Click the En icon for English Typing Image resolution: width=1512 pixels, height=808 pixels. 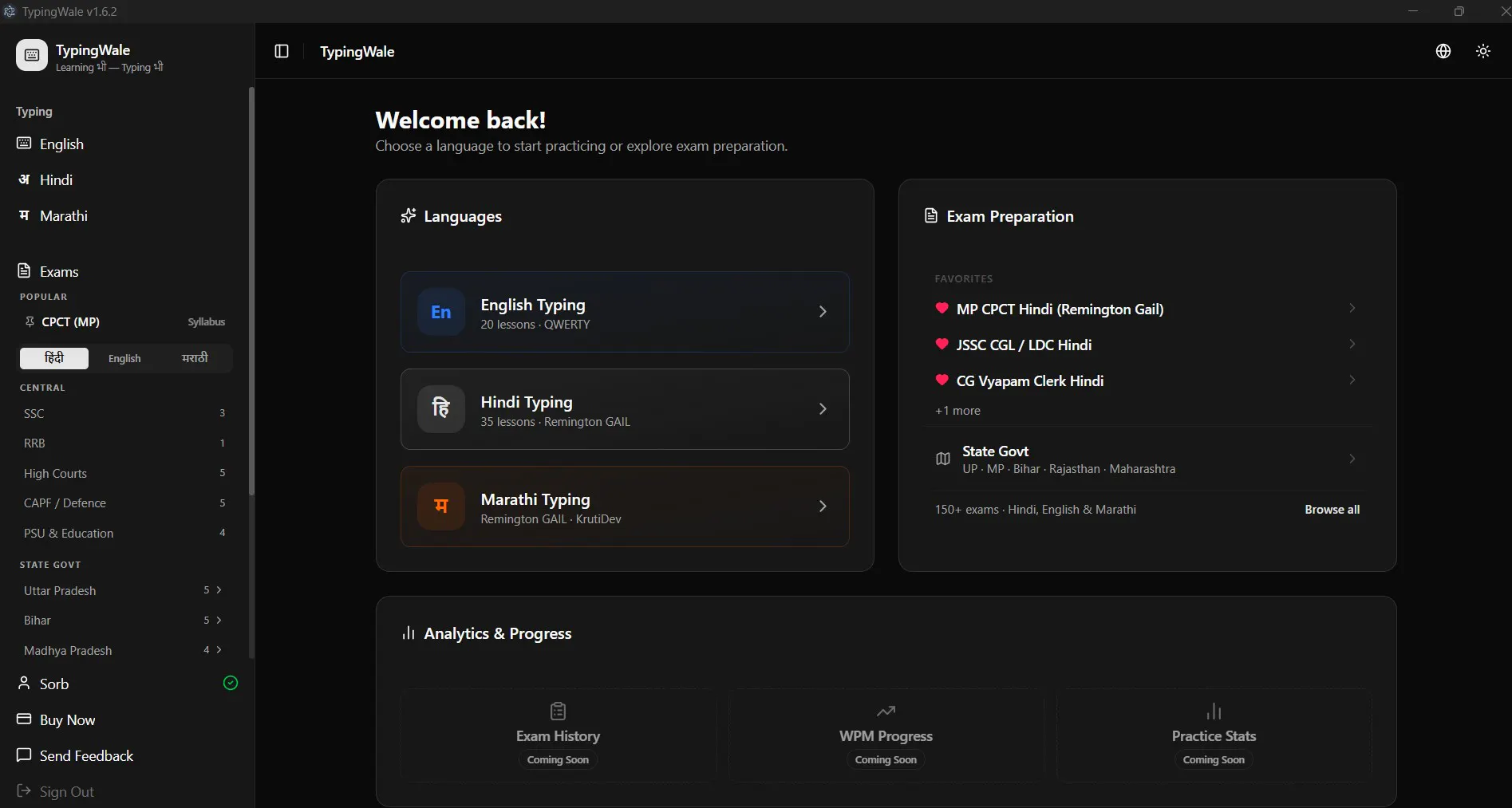pos(441,312)
